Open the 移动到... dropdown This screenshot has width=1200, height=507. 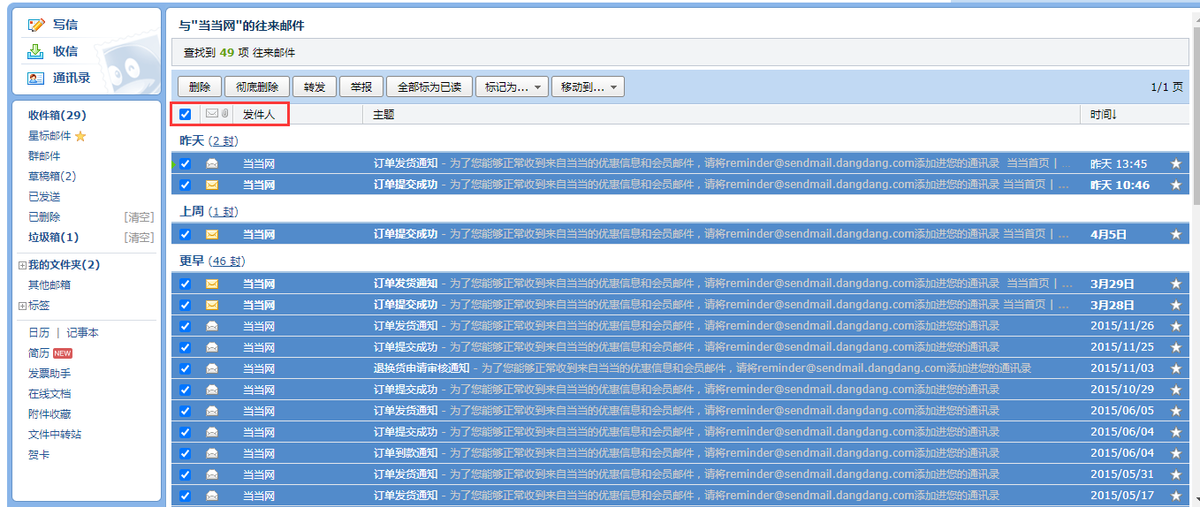coord(588,87)
